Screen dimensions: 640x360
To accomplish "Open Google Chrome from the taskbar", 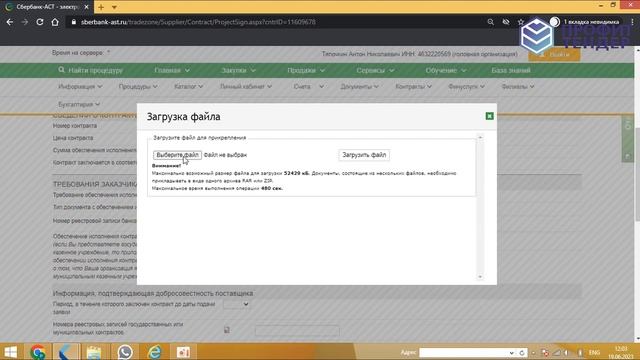I will (38, 352).
